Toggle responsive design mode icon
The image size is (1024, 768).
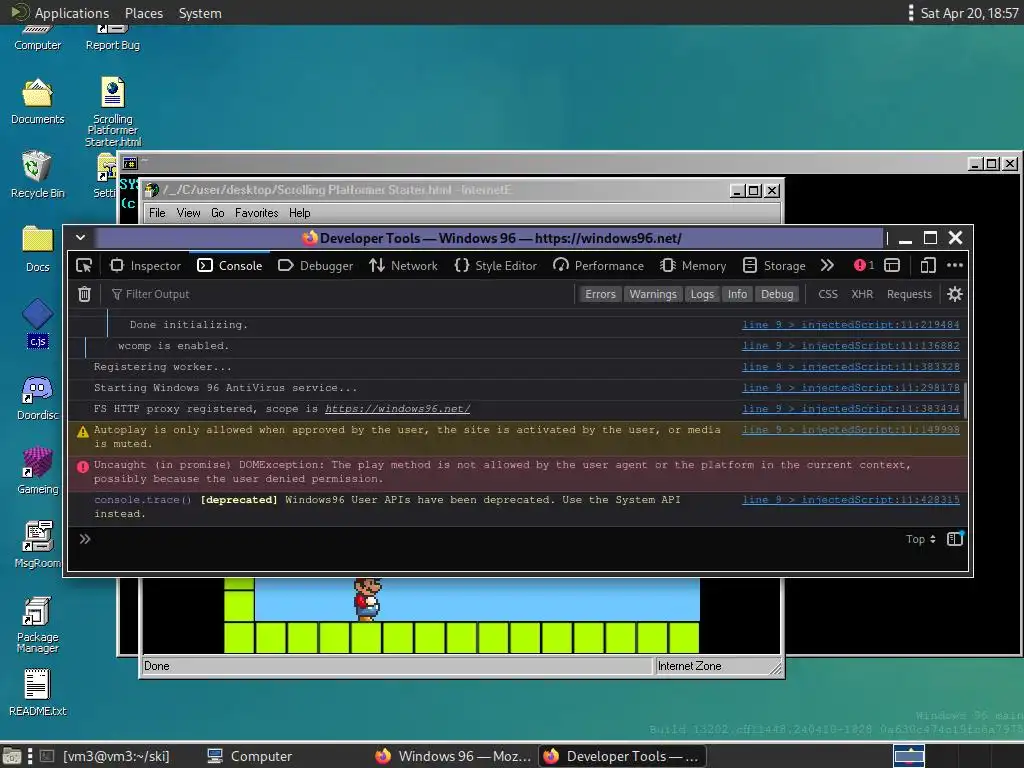[928, 265]
